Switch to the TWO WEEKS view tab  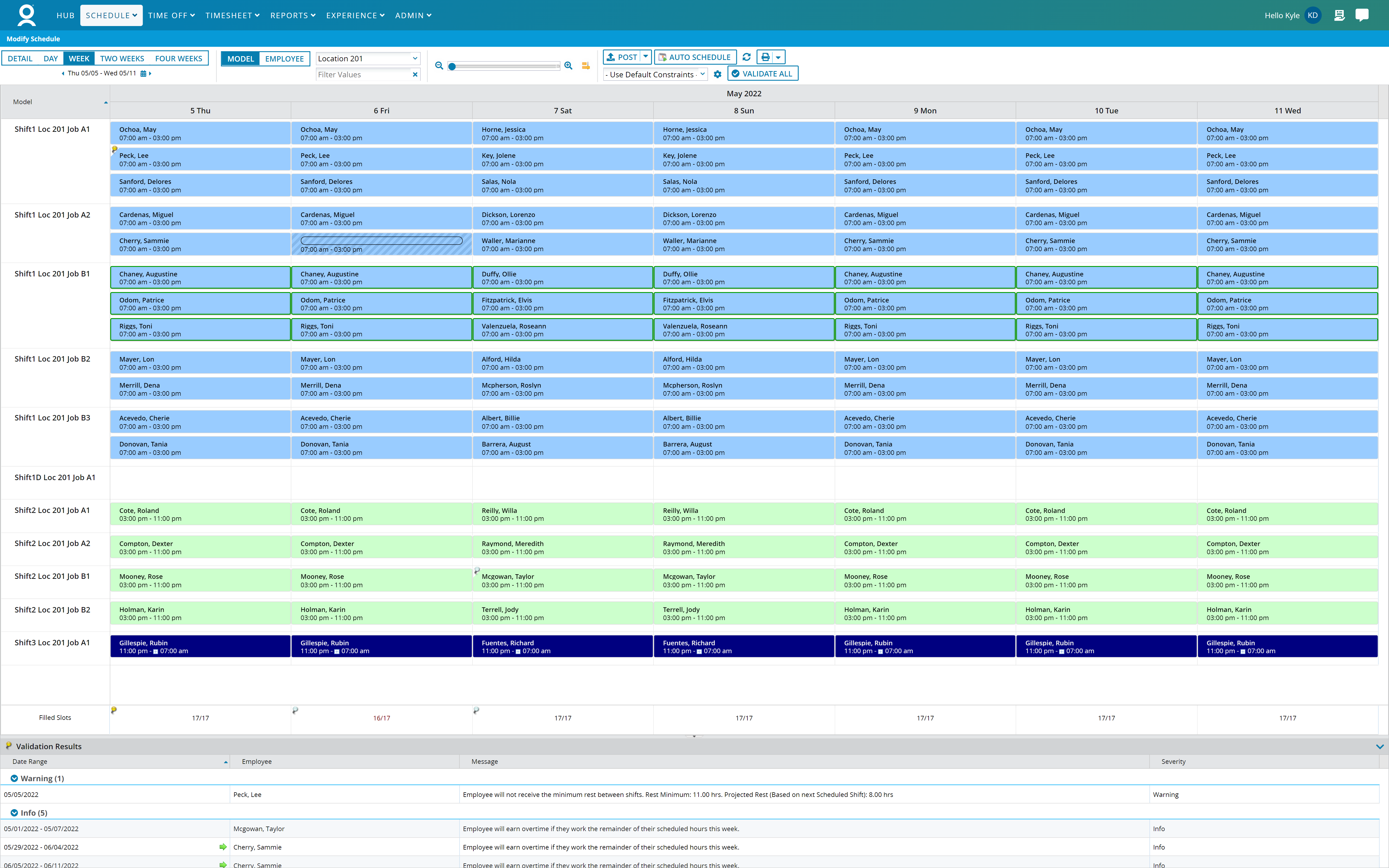(x=122, y=58)
